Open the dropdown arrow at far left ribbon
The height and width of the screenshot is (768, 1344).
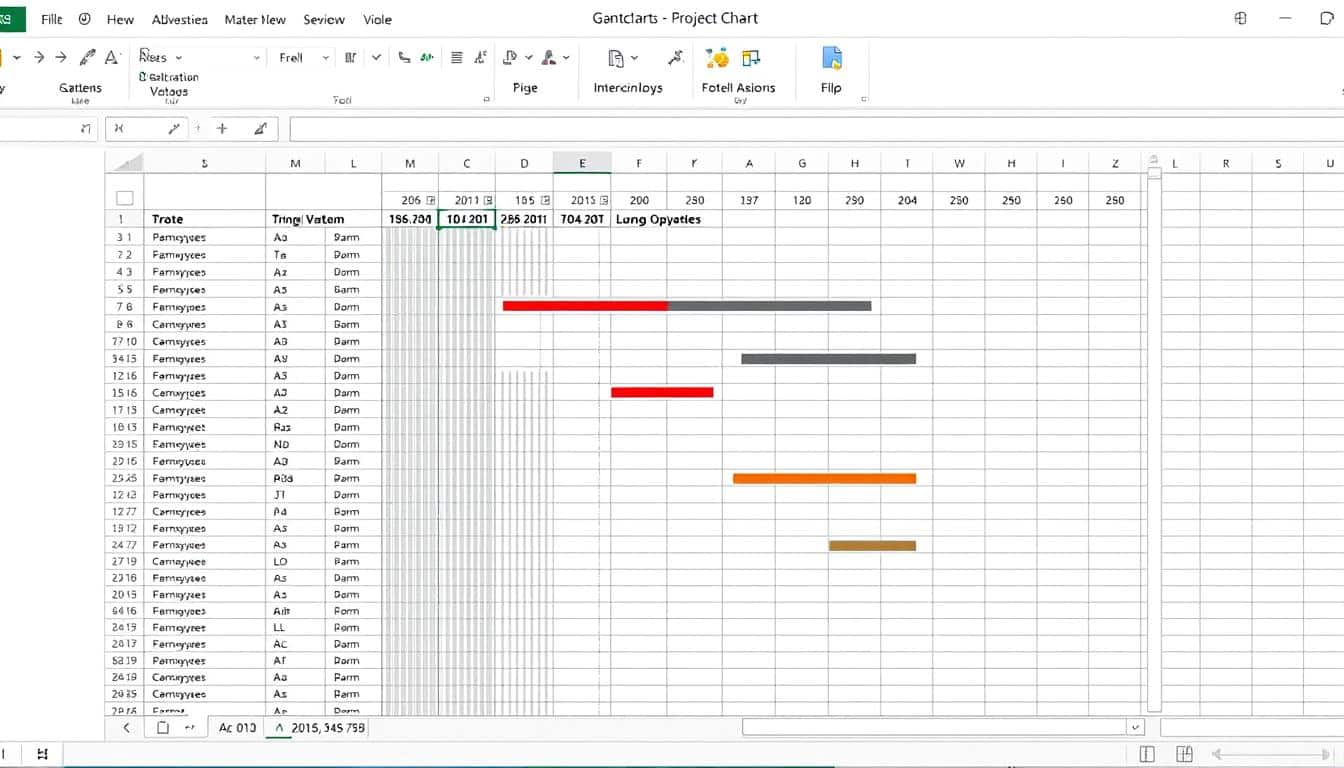click(17, 58)
